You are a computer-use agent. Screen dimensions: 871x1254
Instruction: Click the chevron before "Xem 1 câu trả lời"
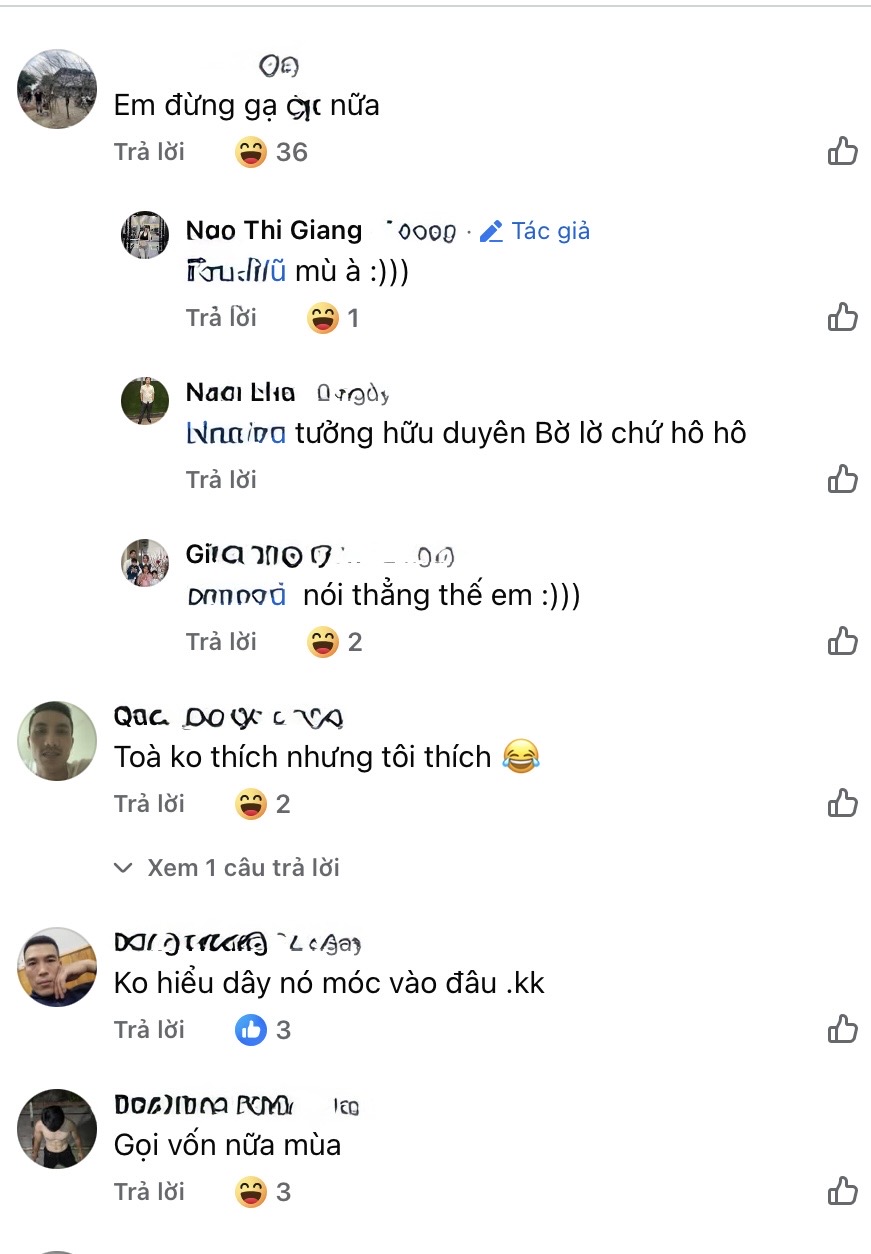click(x=124, y=868)
